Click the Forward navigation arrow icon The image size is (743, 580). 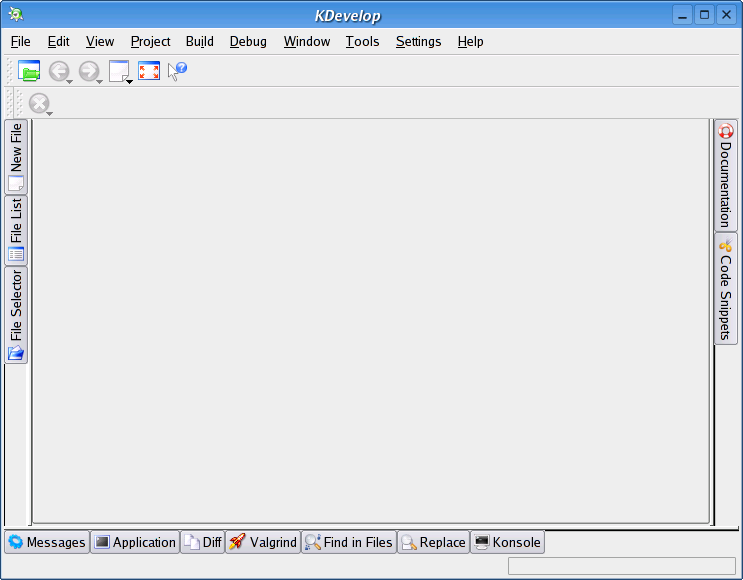(88, 71)
